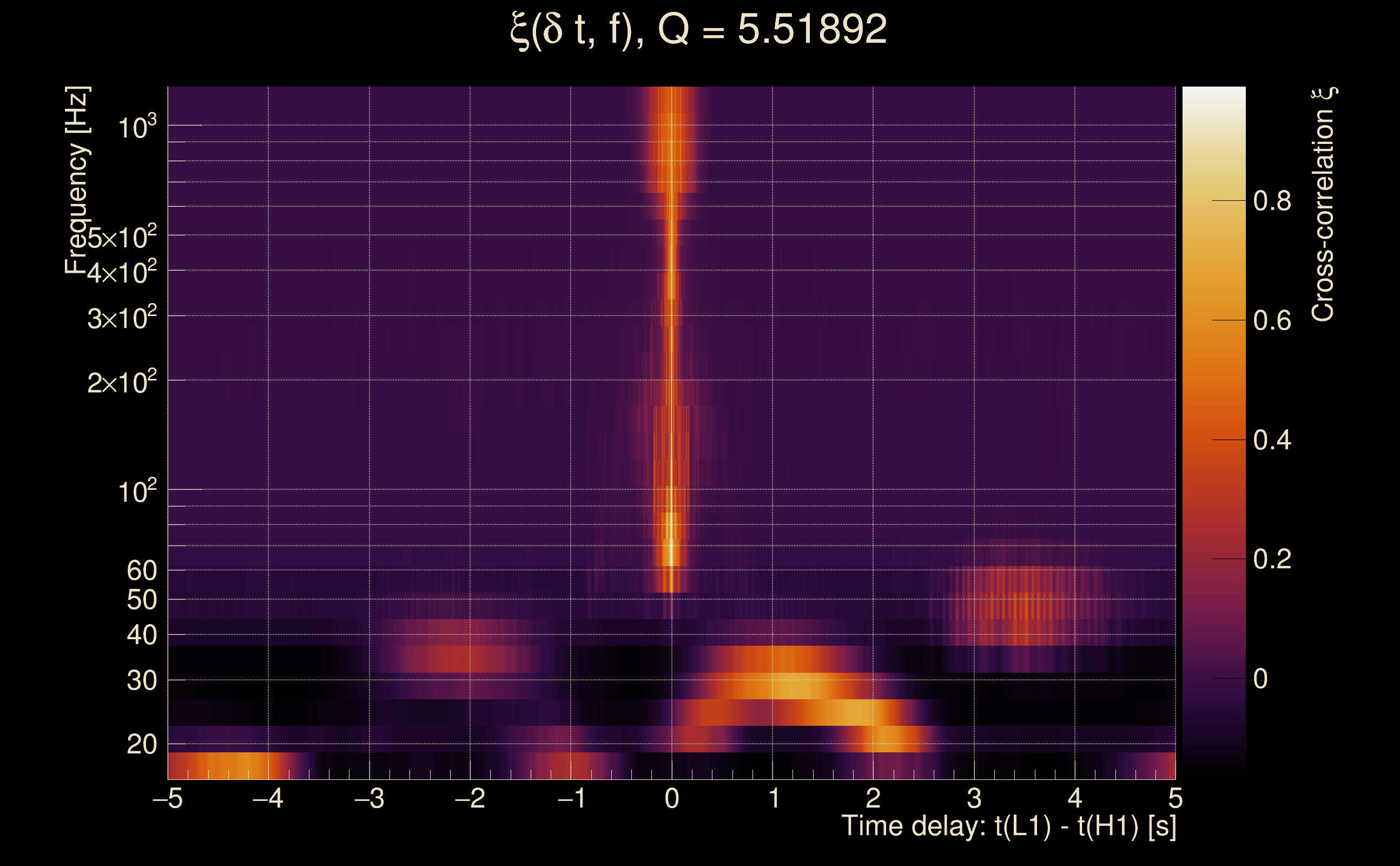Screen dimensions: 1400x866
Task: Click the 0.4 tick on the colorbar
Action: 1272,441
